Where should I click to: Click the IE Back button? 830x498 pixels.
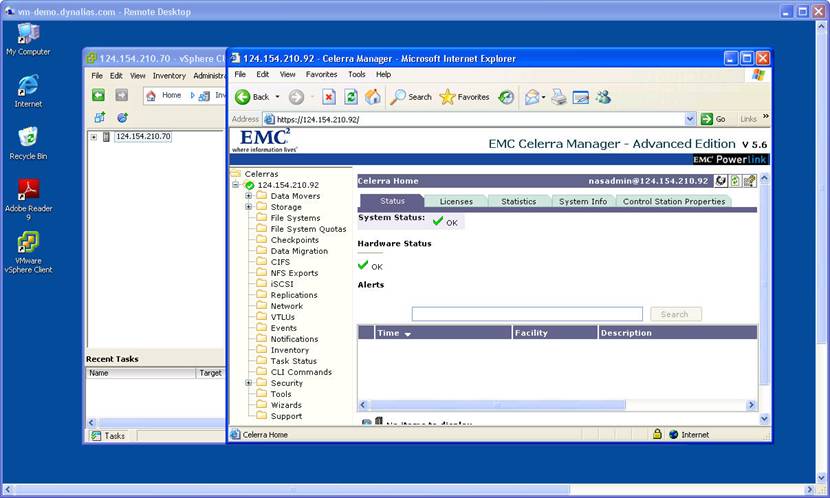coord(252,97)
